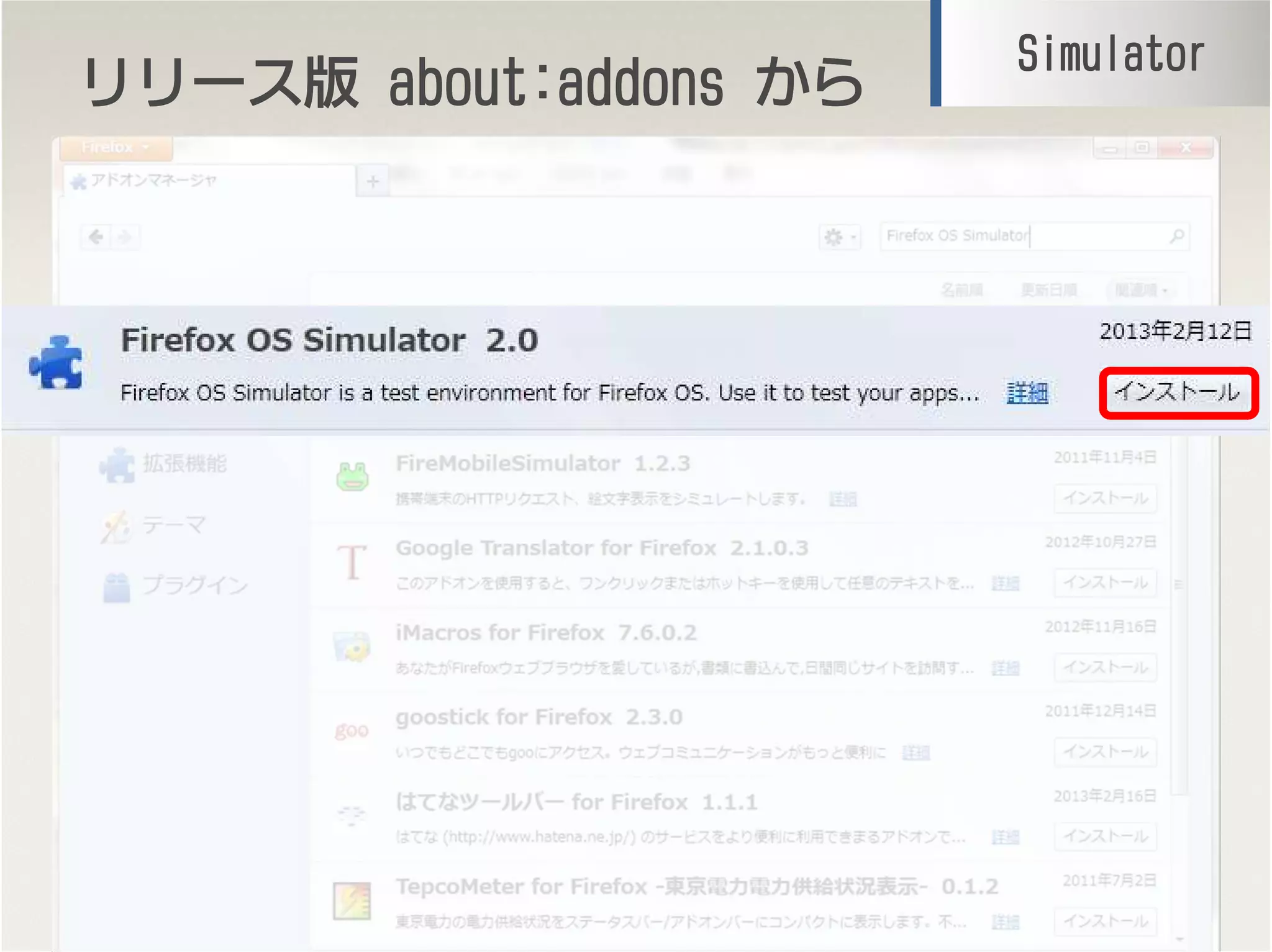Screen dimensions: 1272x952
Task: Install はてなツールバー for Firefox
Action: 1106,836
